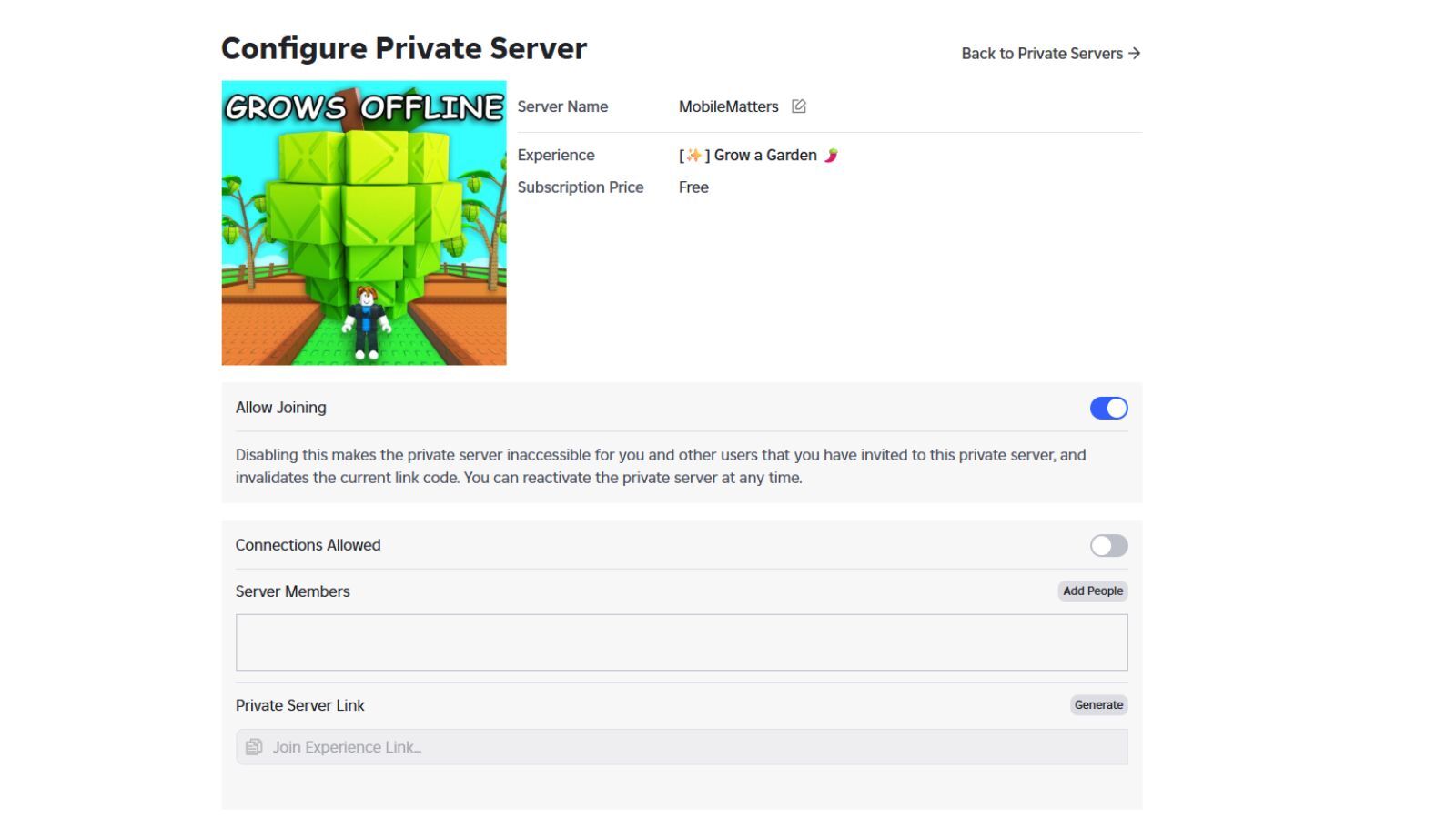Click the Server Name label
The width and height of the screenshot is (1456, 819).
pyautogui.click(x=562, y=106)
